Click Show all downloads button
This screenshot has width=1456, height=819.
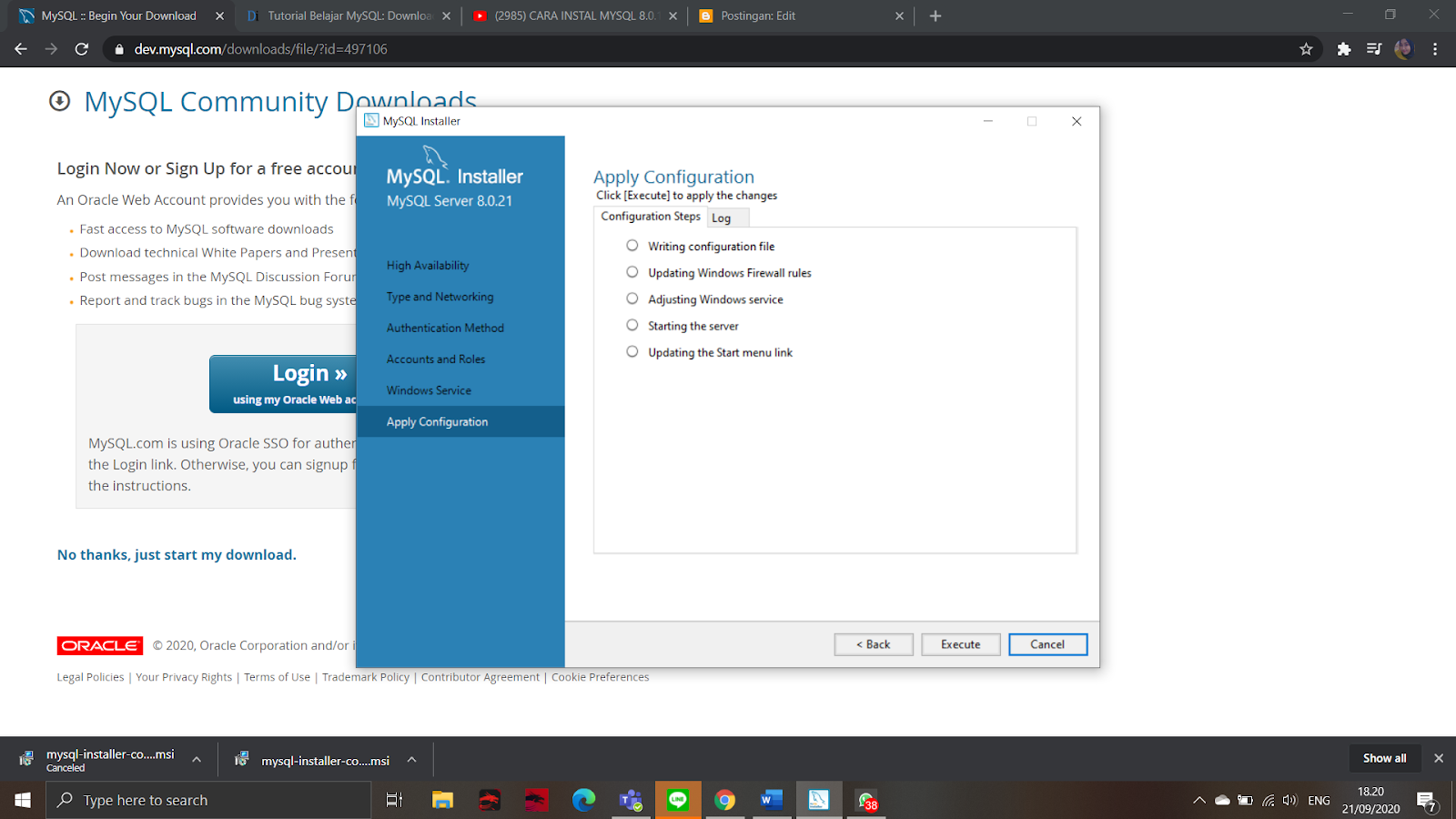click(1384, 758)
